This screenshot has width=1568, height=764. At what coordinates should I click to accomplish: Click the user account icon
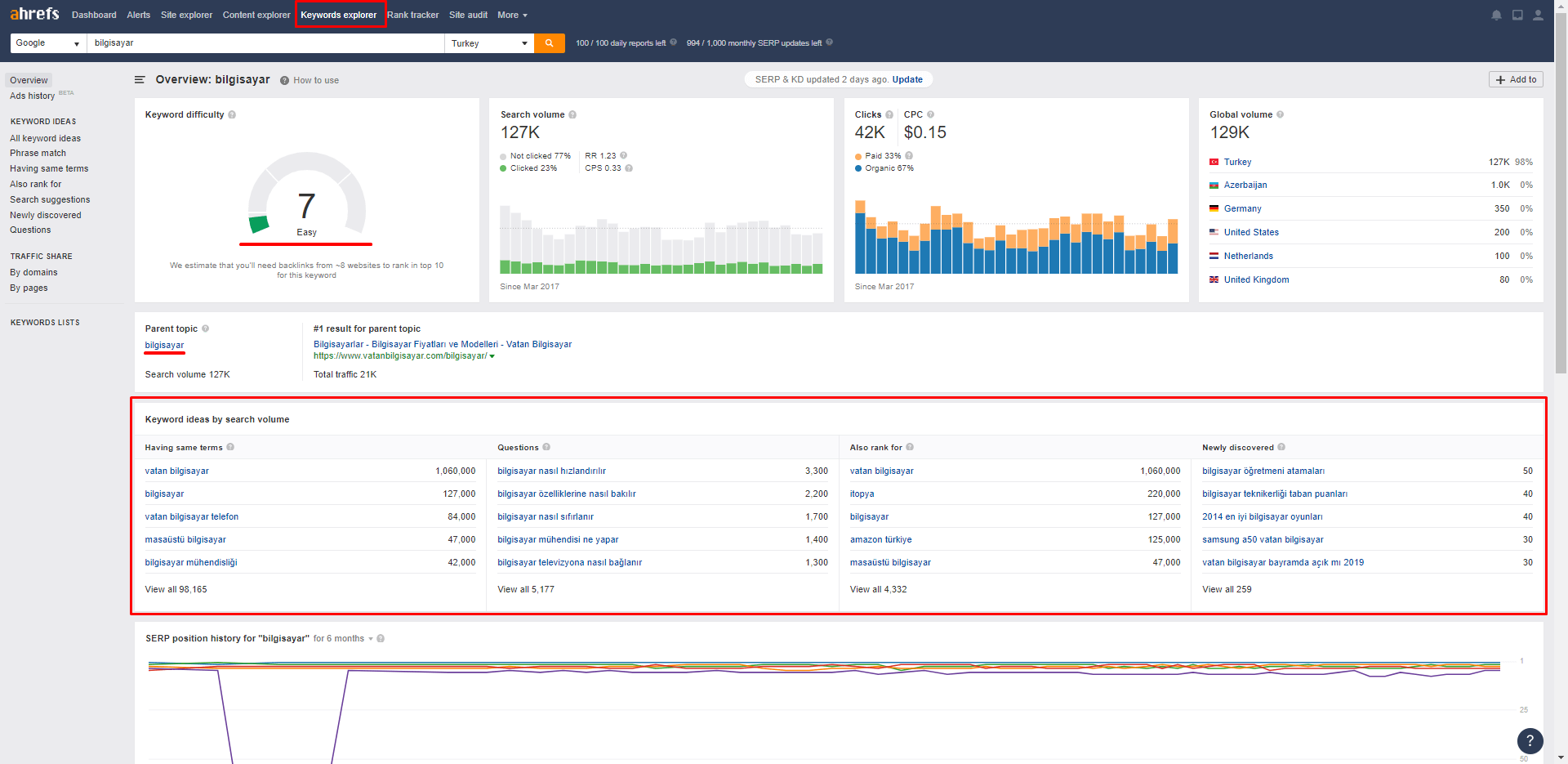click(1538, 16)
